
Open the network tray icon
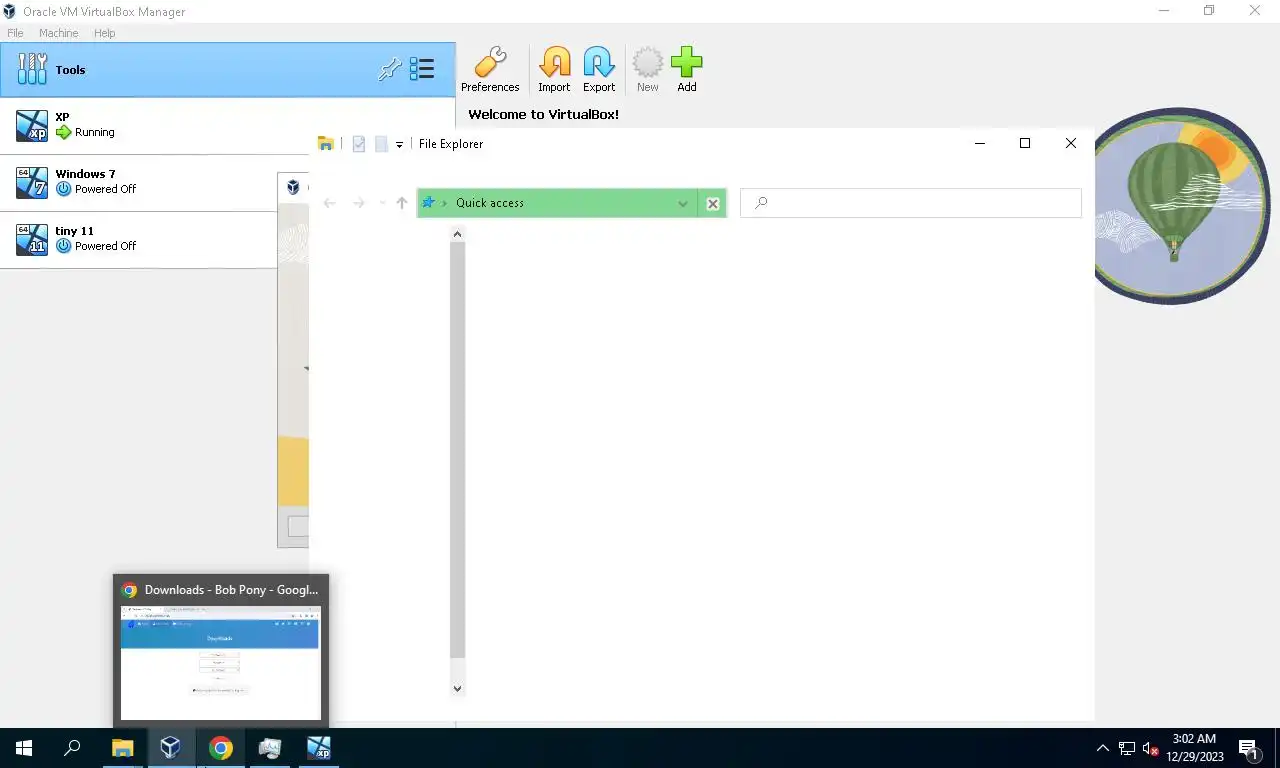click(1127, 748)
